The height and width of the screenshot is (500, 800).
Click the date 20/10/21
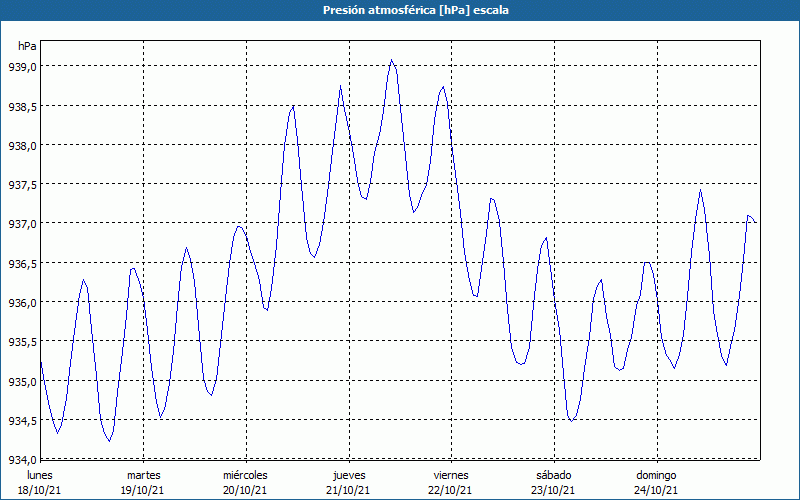pos(245,490)
